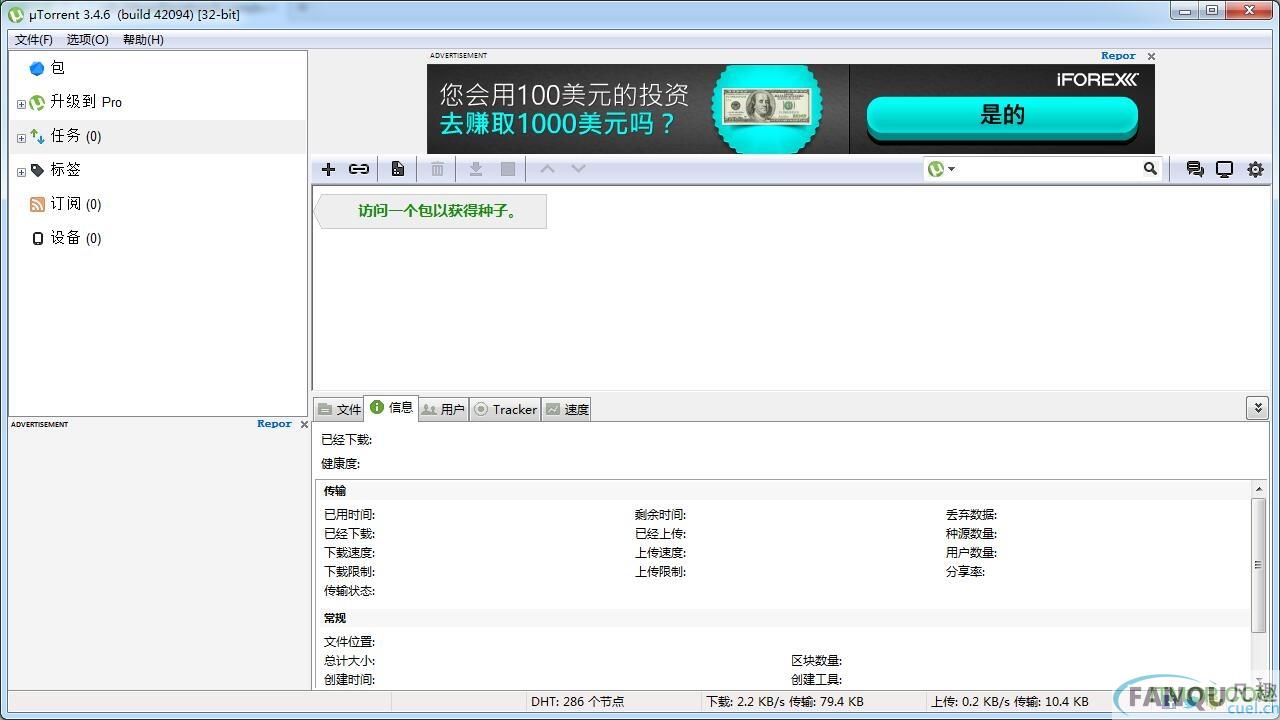Open the 选项(O) menu
This screenshot has width=1280, height=720.
(x=88, y=39)
